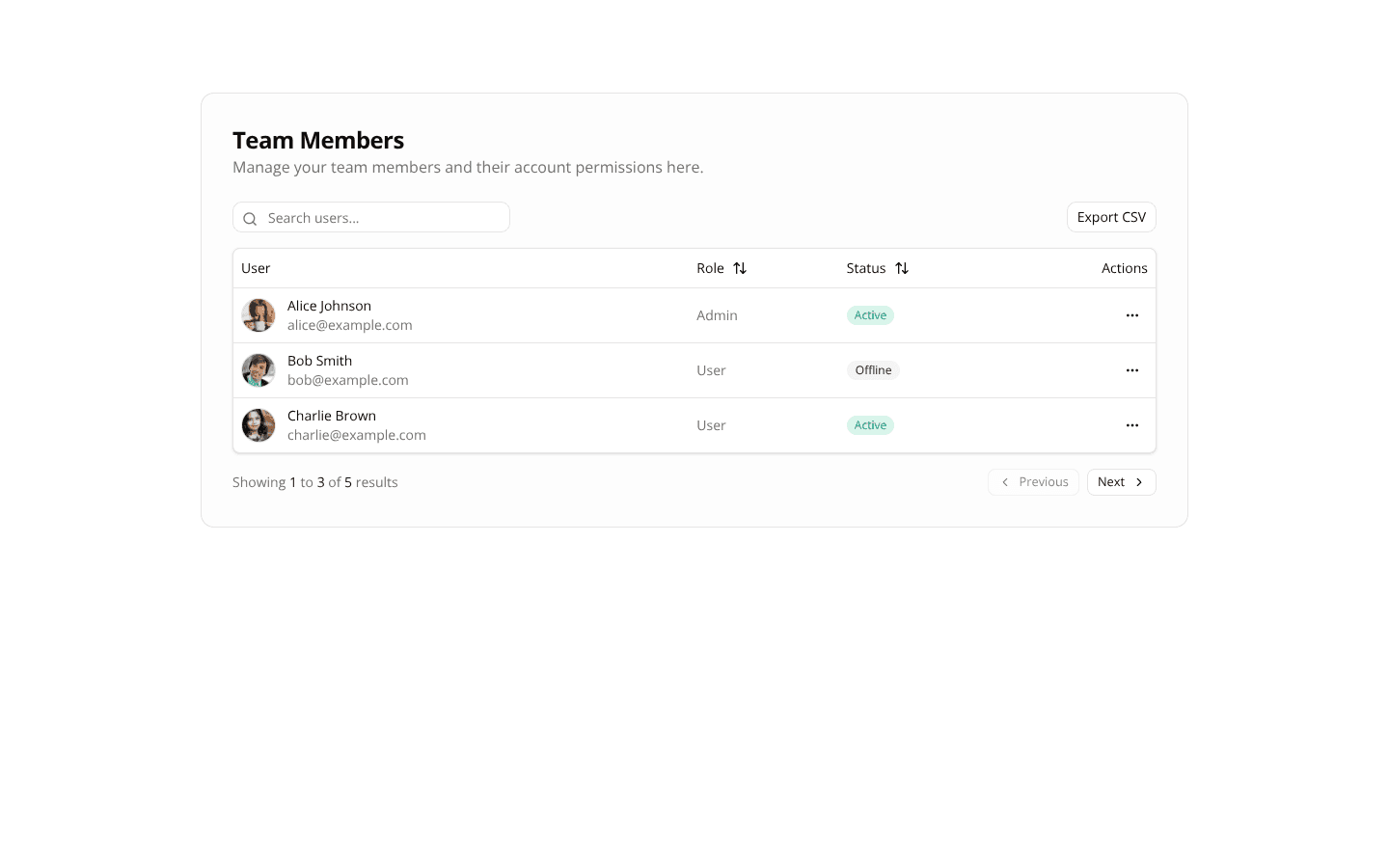Click the alice@example.com email text
The height and width of the screenshot is (868, 1389).
[349, 326]
